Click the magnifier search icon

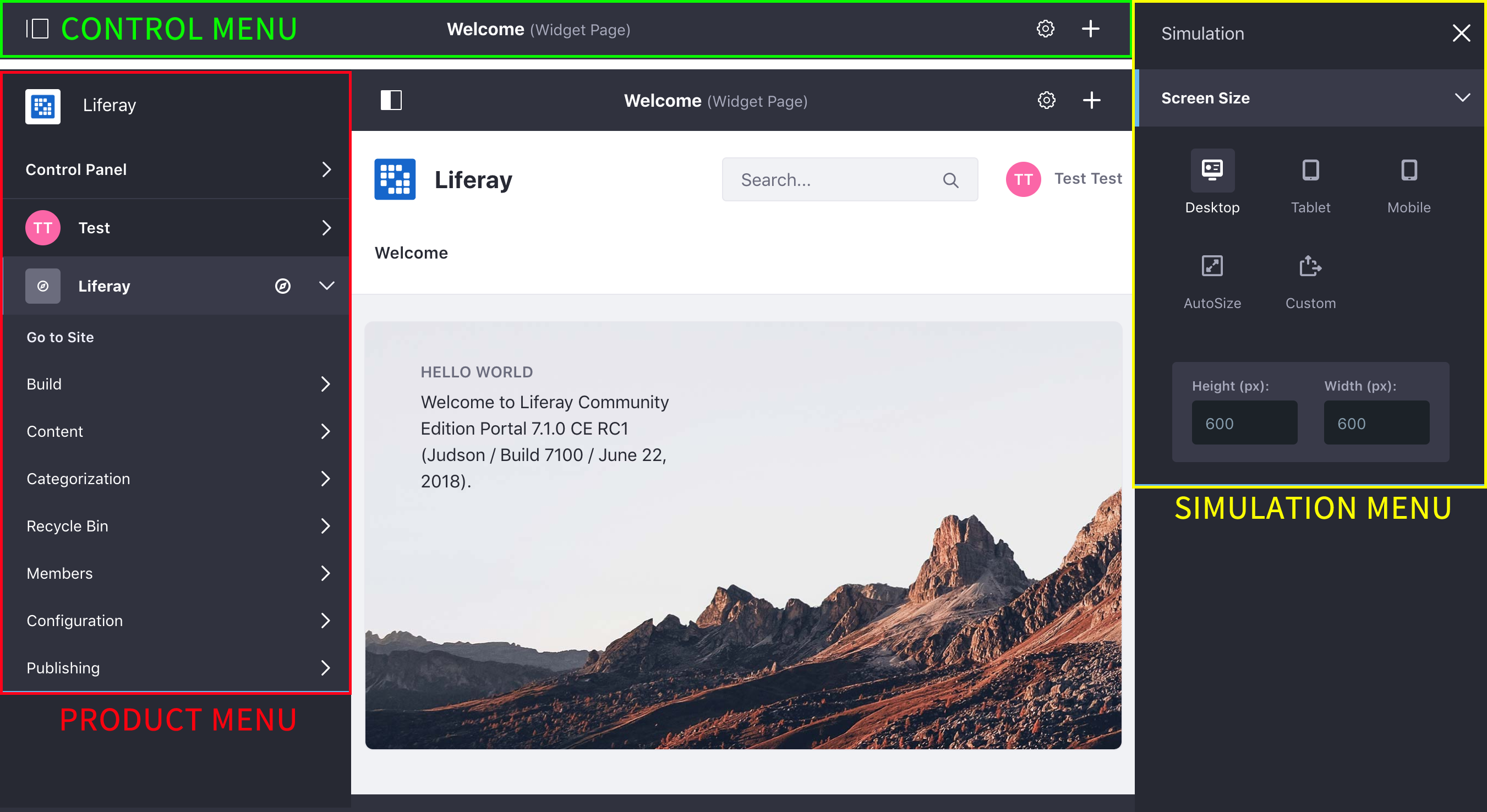[951, 180]
